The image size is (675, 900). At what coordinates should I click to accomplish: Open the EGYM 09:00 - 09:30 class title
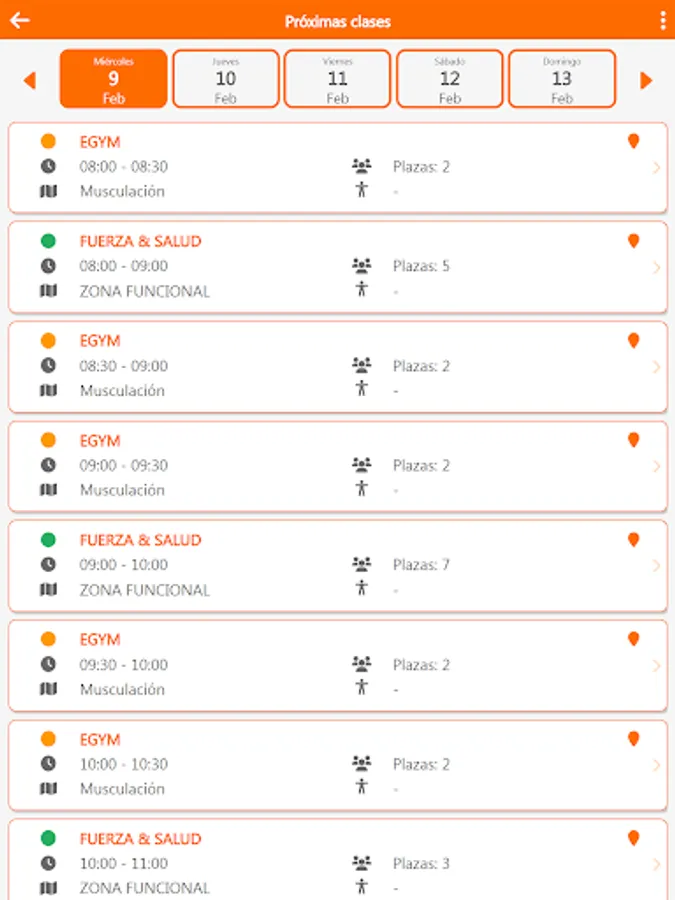(100, 440)
